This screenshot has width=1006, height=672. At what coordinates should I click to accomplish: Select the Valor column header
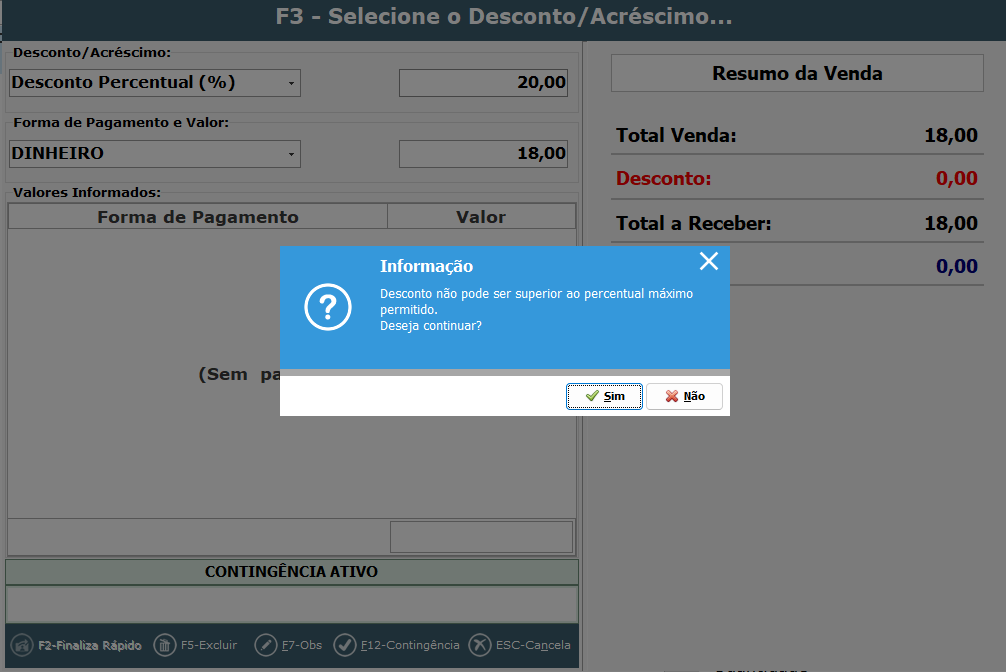point(481,217)
